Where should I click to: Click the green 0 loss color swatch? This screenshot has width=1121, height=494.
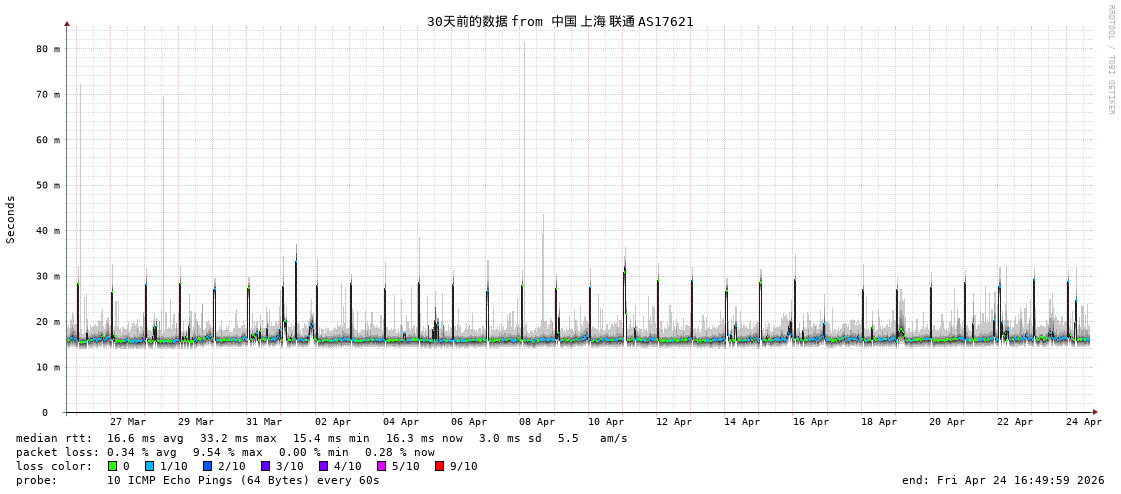[113, 466]
